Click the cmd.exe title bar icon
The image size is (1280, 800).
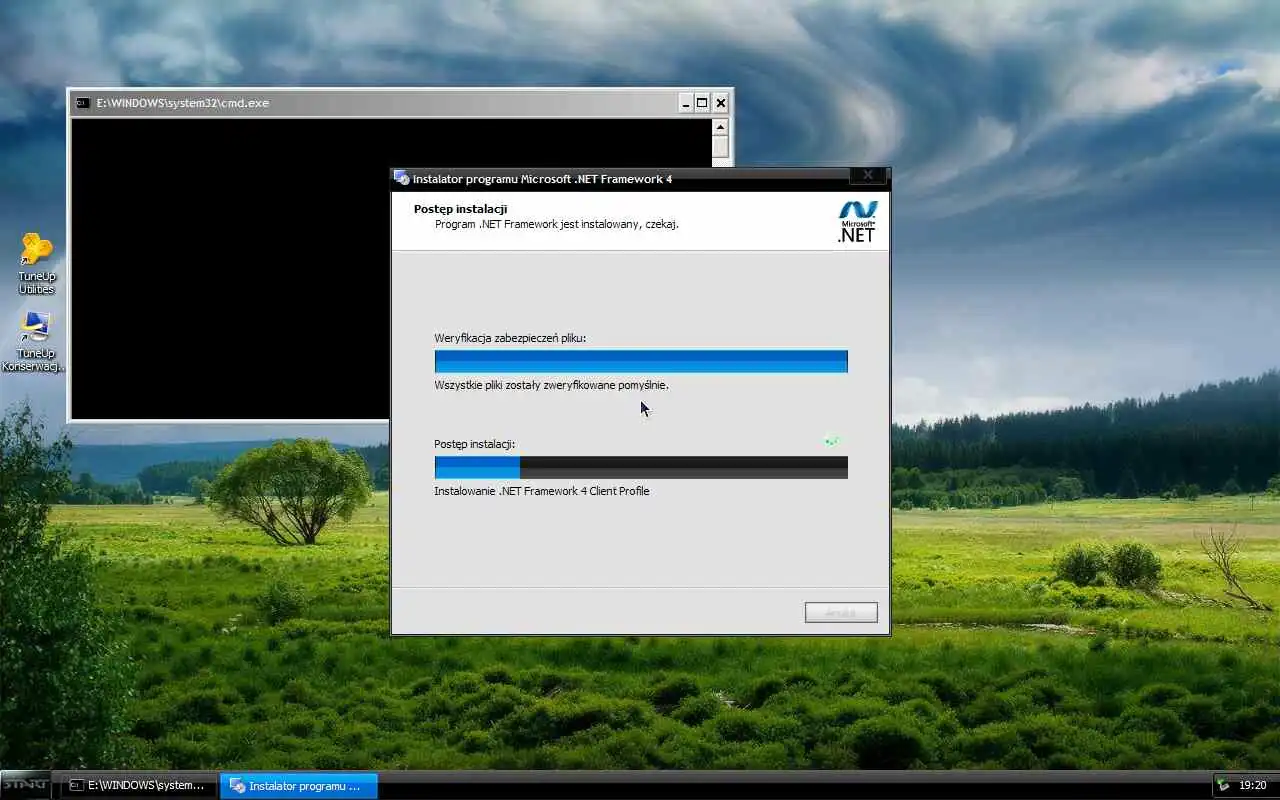pyautogui.click(x=84, y=103)
